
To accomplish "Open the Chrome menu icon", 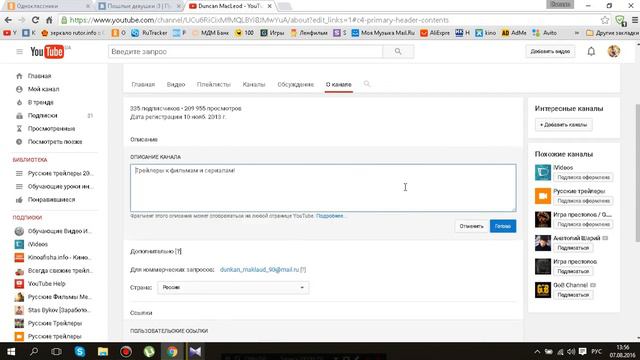I will coord(635,20).
